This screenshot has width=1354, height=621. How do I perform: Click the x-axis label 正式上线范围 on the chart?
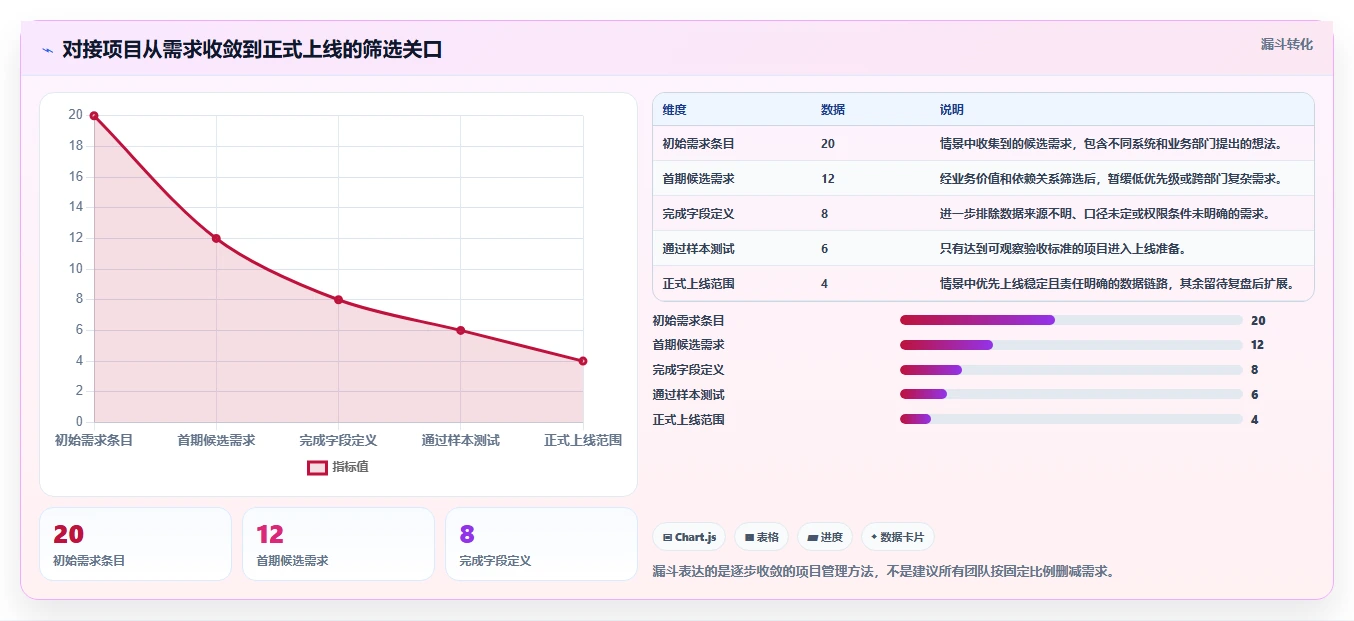[x=583, y=440]
